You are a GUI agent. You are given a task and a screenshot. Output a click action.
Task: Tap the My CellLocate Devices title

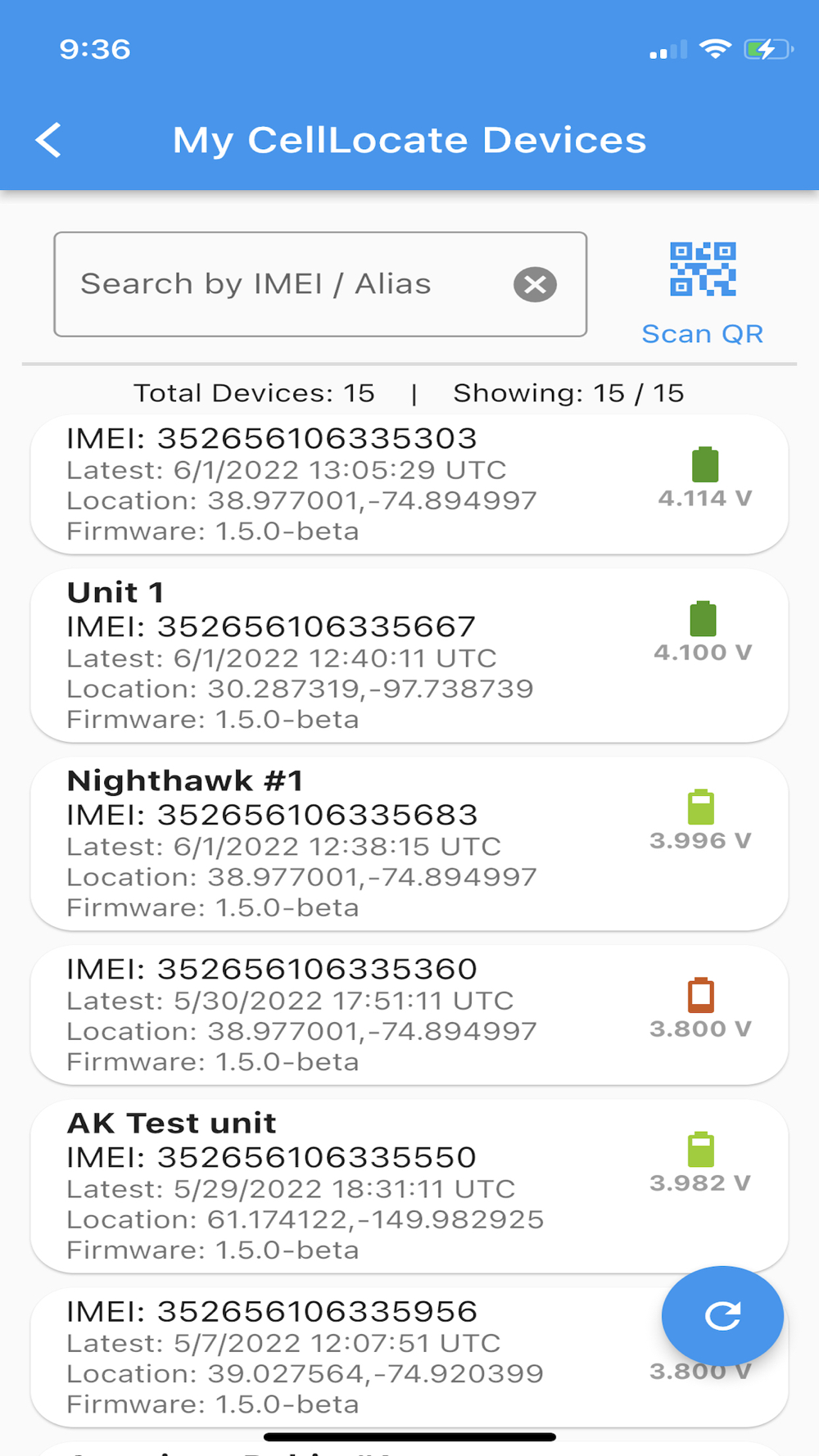pos(409,140)
